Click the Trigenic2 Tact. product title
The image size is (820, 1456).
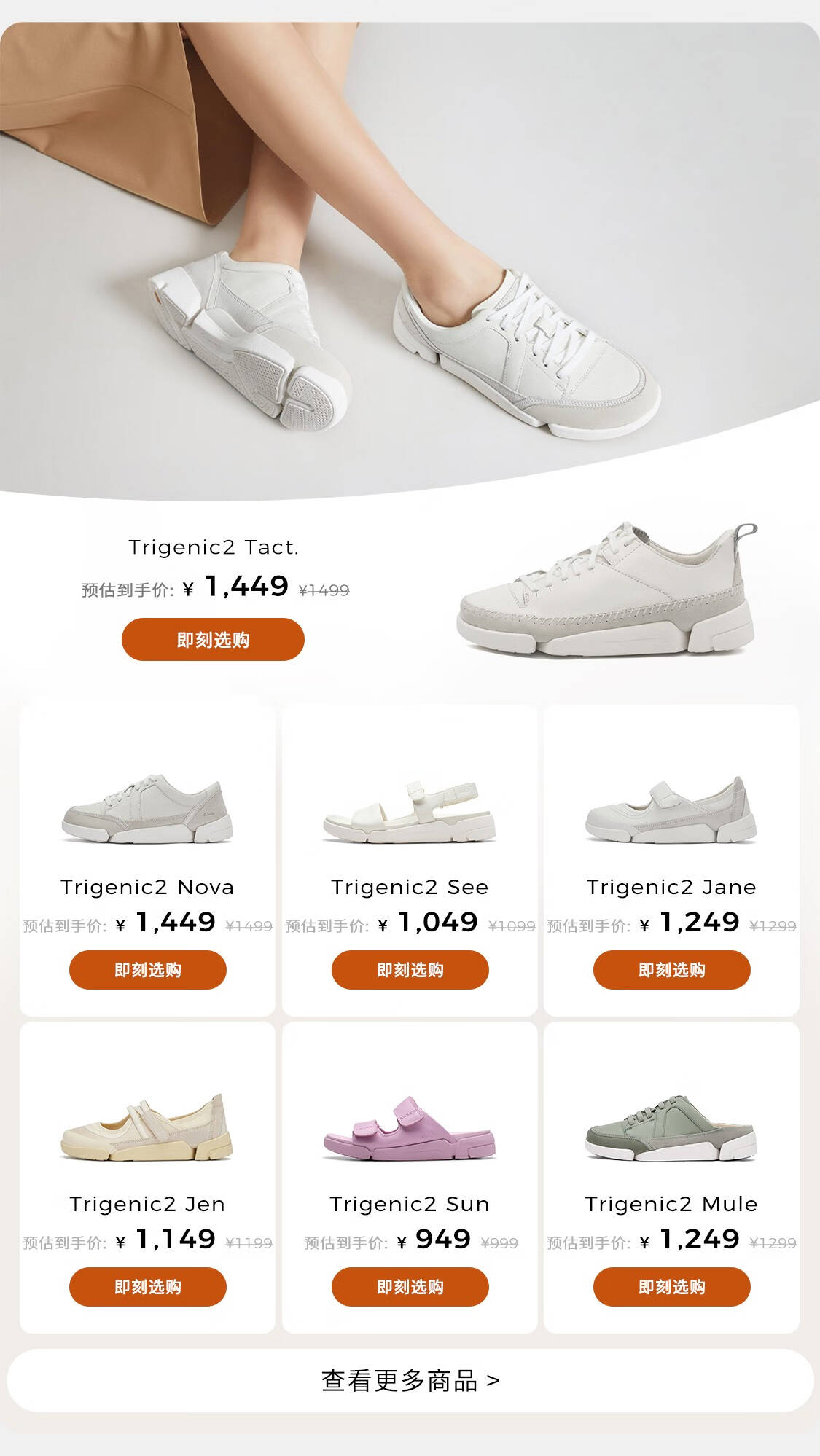point(214,547)
